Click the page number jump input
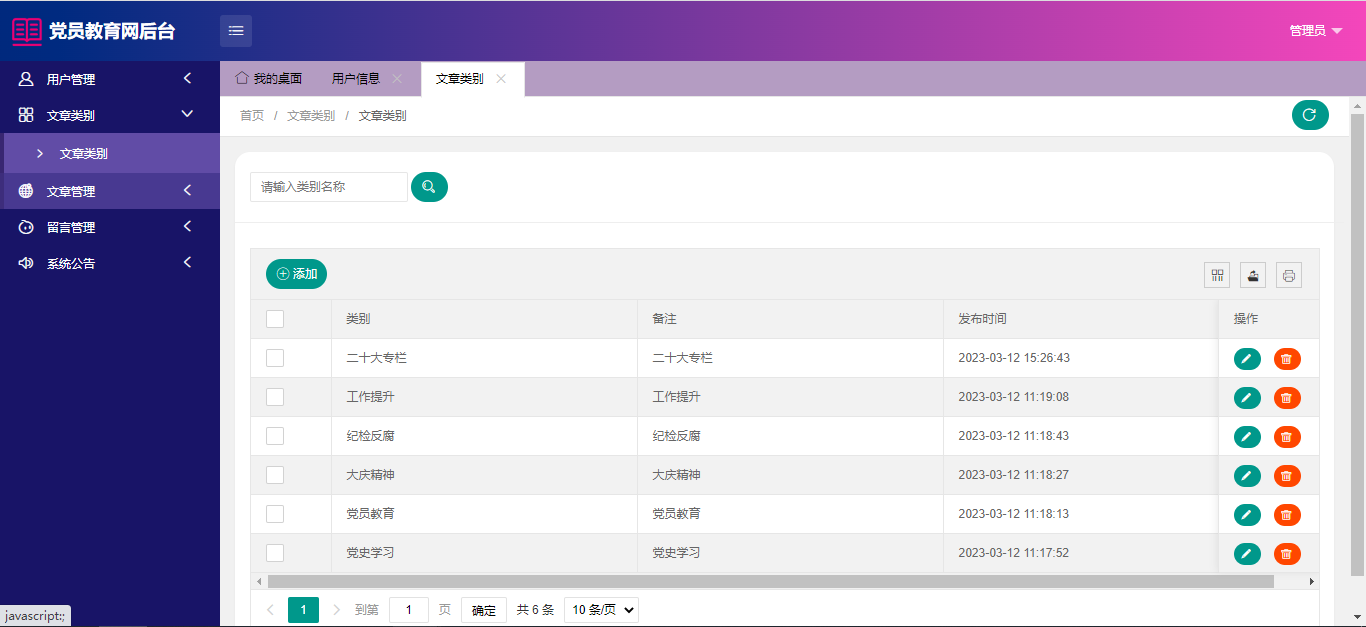 tap(409, 610)
